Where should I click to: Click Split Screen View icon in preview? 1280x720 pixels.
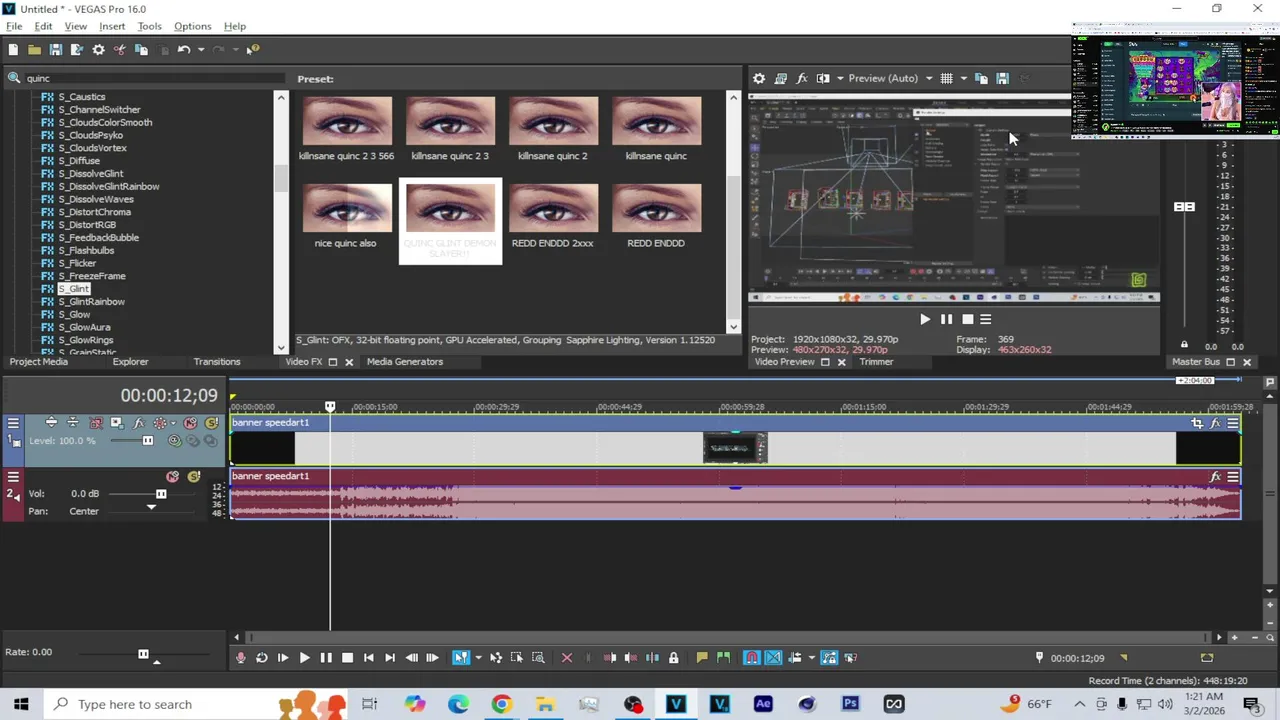[x=823, y=78]
